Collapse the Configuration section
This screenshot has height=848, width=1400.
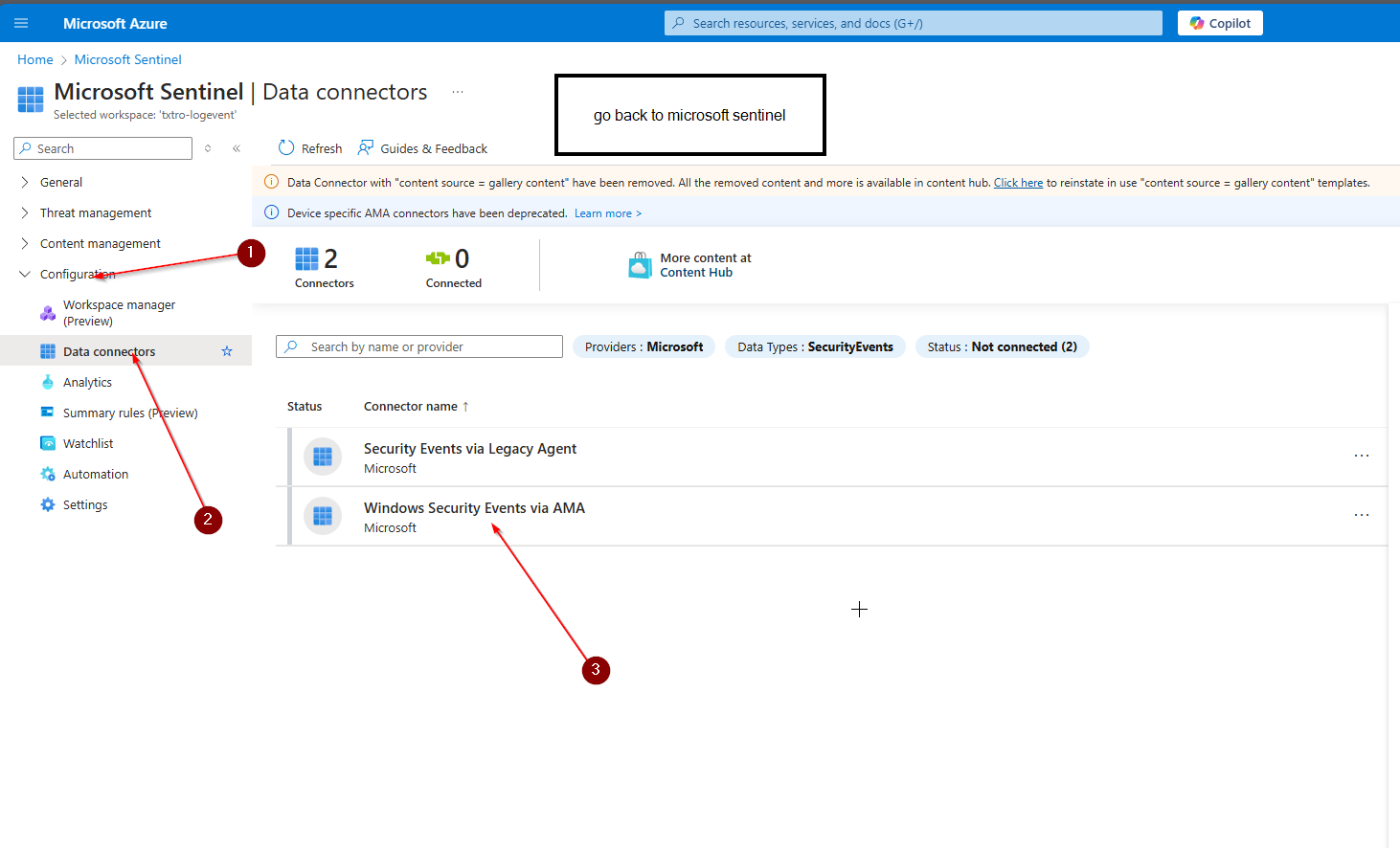25,274
